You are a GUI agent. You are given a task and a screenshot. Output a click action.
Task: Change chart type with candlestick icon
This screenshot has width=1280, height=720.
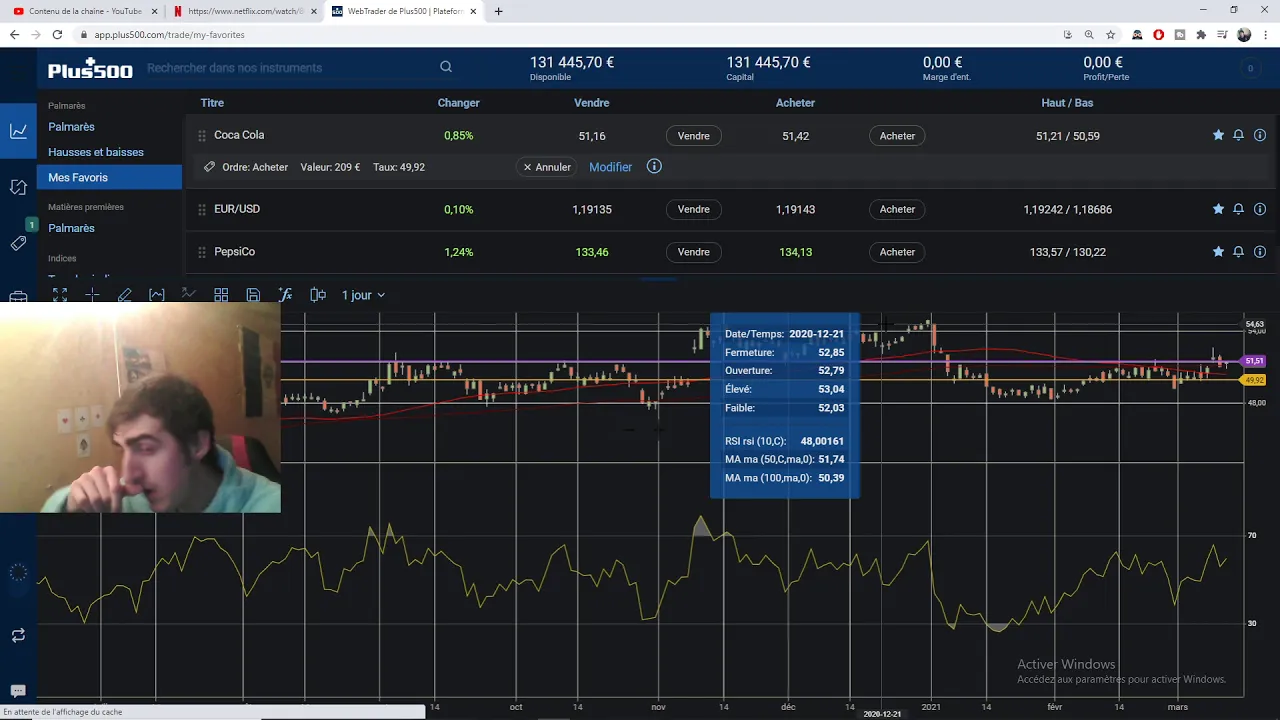318,295
